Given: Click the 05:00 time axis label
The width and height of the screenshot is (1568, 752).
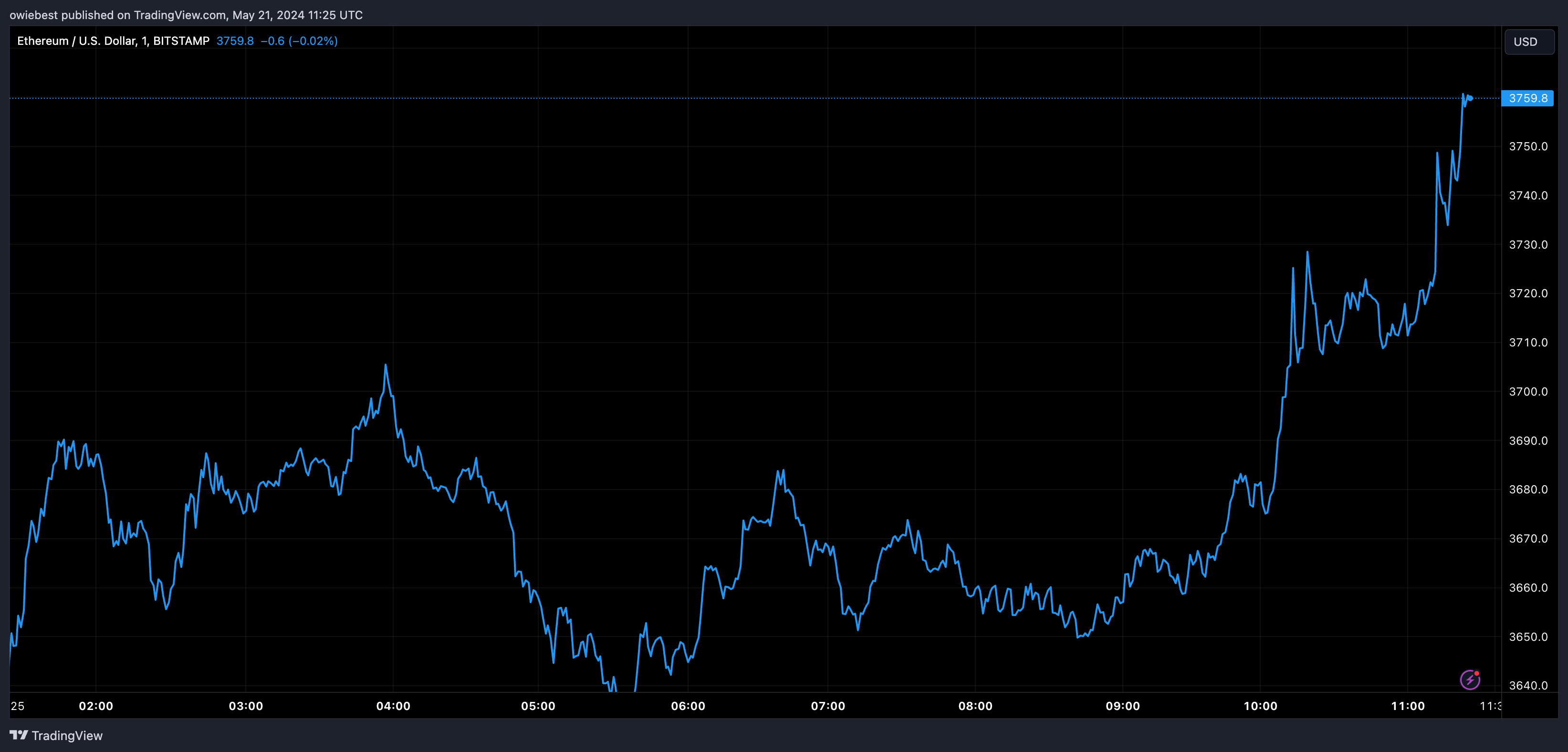Looking at the screenshot, I should click(538, 706).
